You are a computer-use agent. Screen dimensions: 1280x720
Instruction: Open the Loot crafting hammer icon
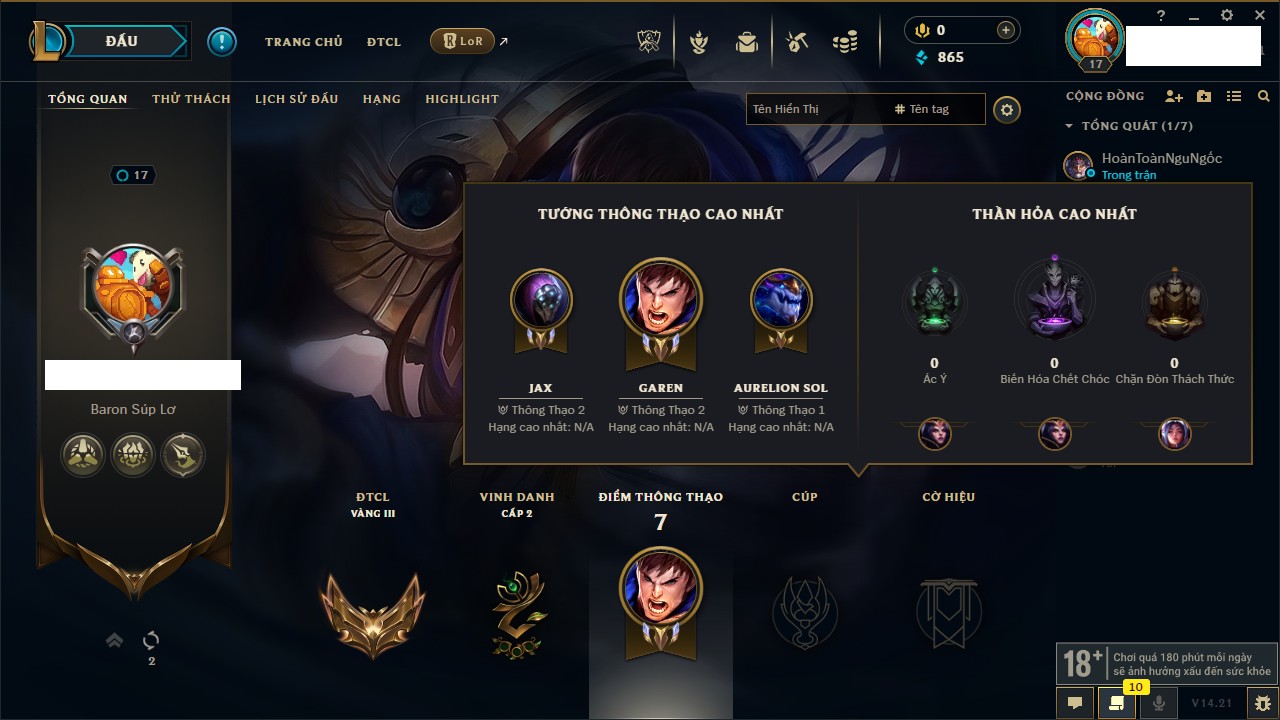point(797,42)
